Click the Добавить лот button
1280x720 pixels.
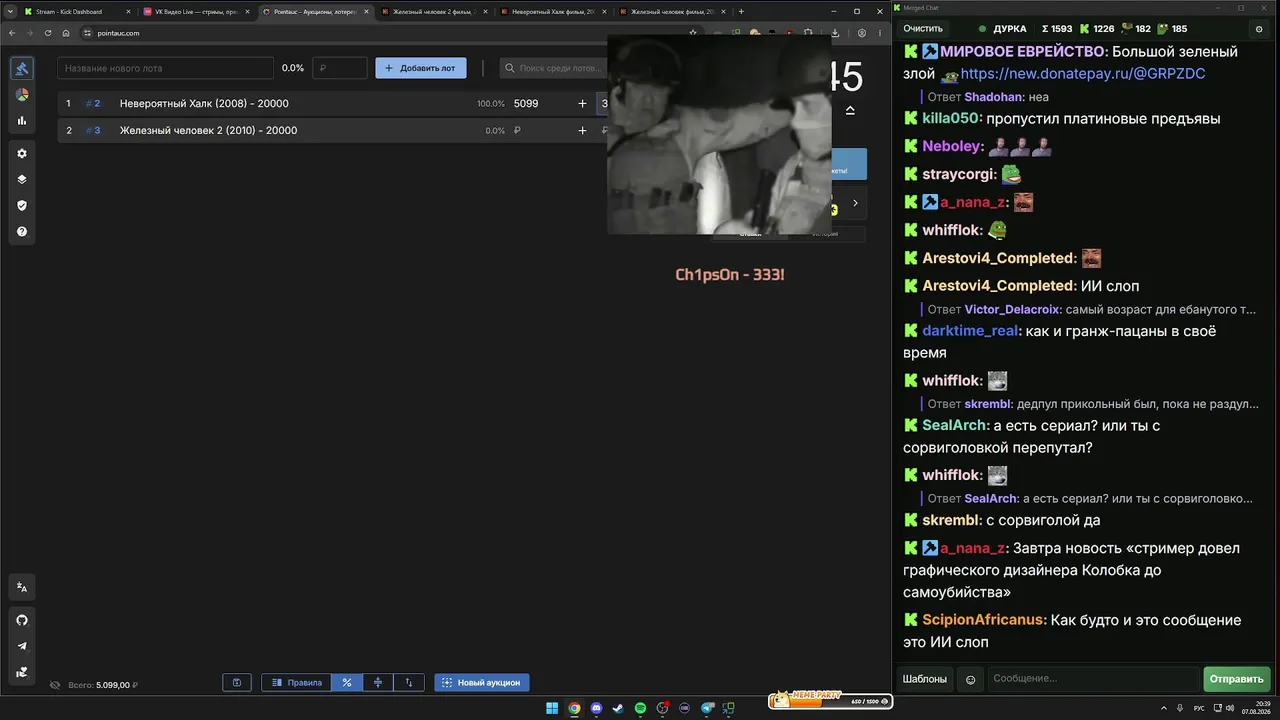pos(421,68)
